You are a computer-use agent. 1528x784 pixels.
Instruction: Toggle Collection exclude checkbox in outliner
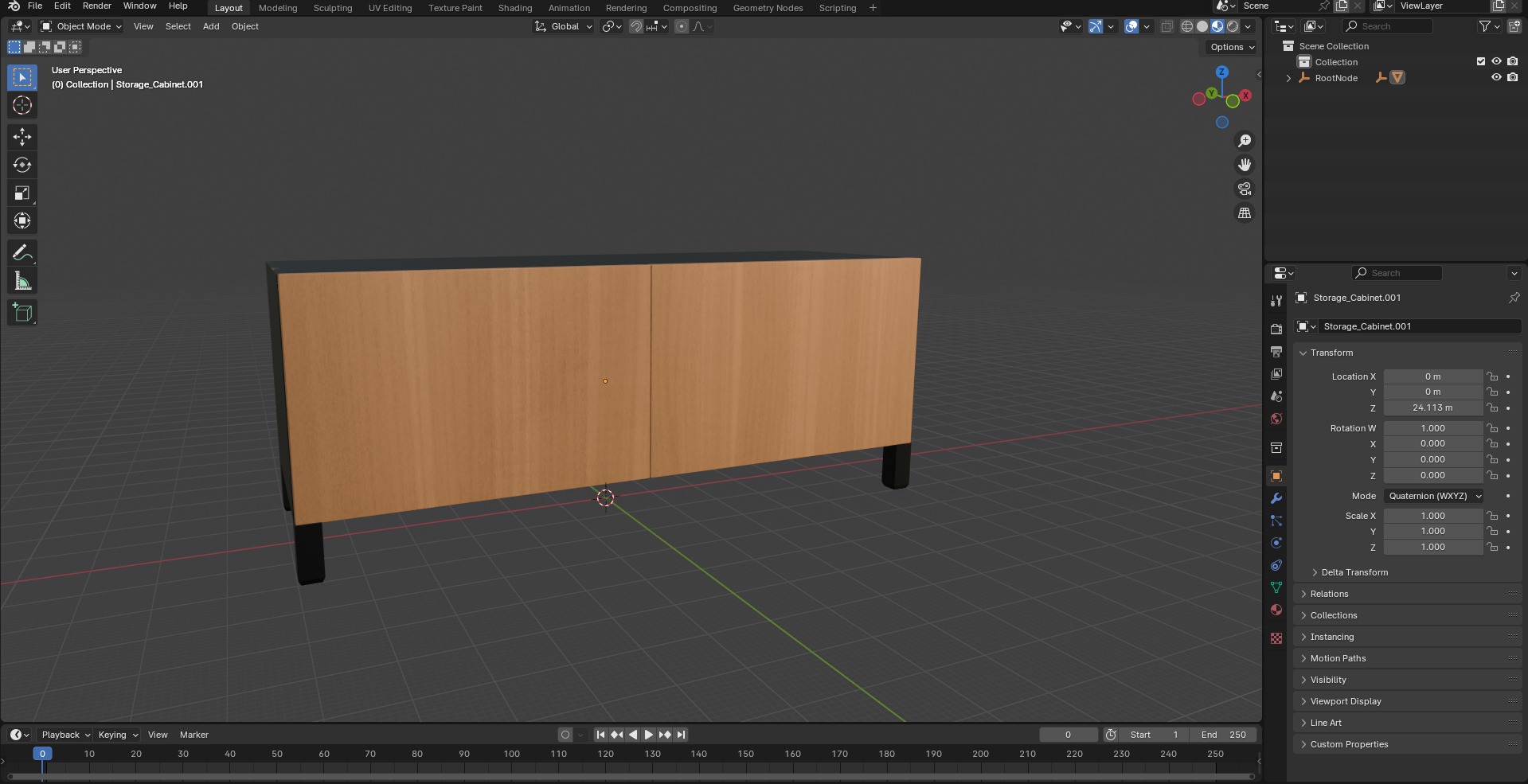coord(1481,61)
